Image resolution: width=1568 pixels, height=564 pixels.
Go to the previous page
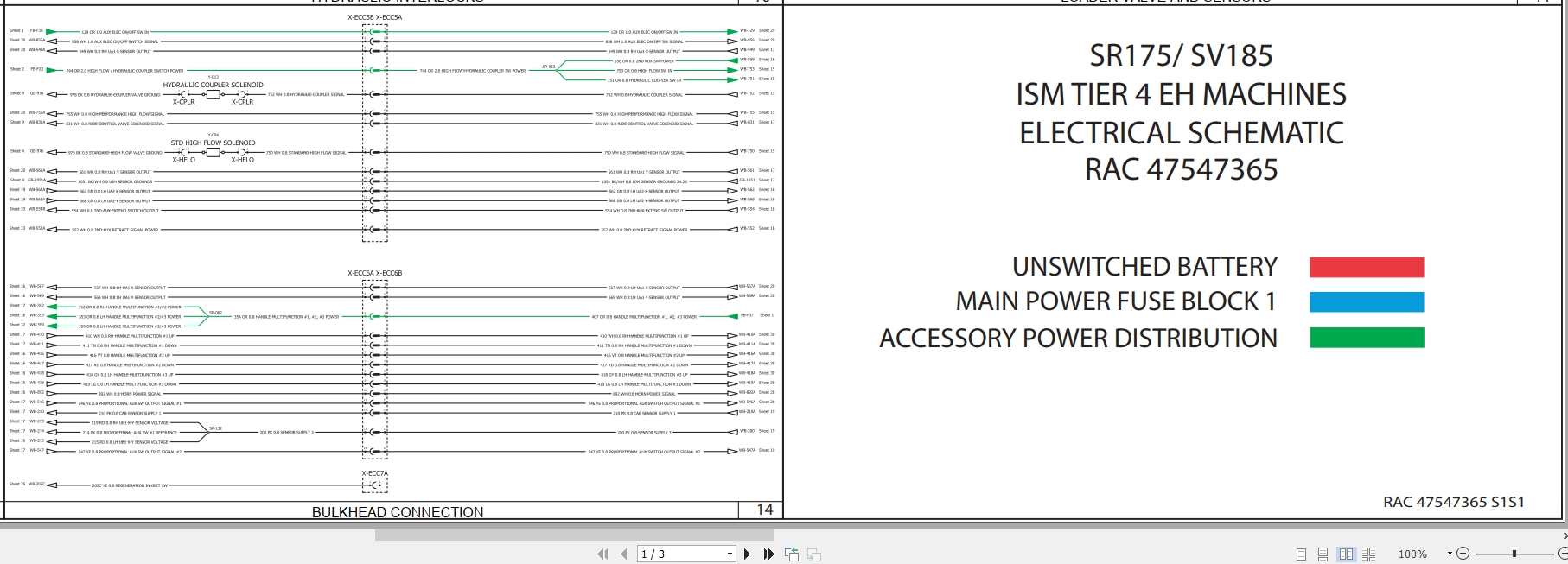point(624,554)
